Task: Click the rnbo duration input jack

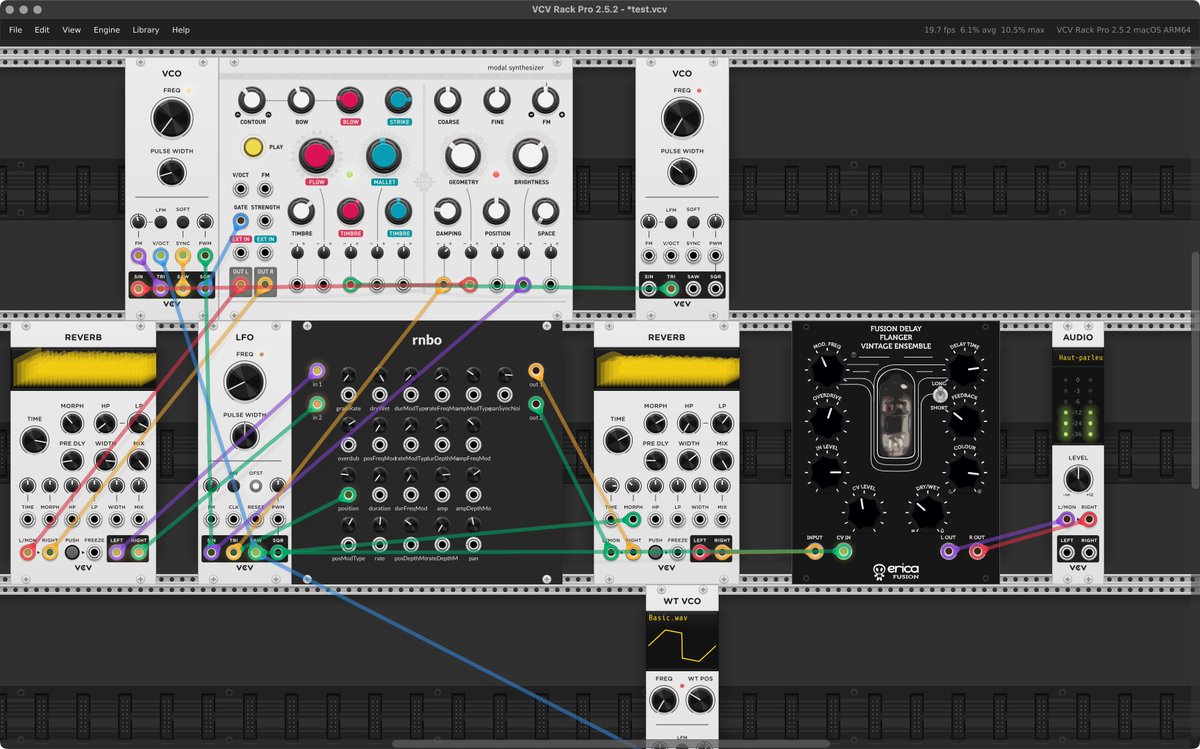Action: tap(380, 495)
